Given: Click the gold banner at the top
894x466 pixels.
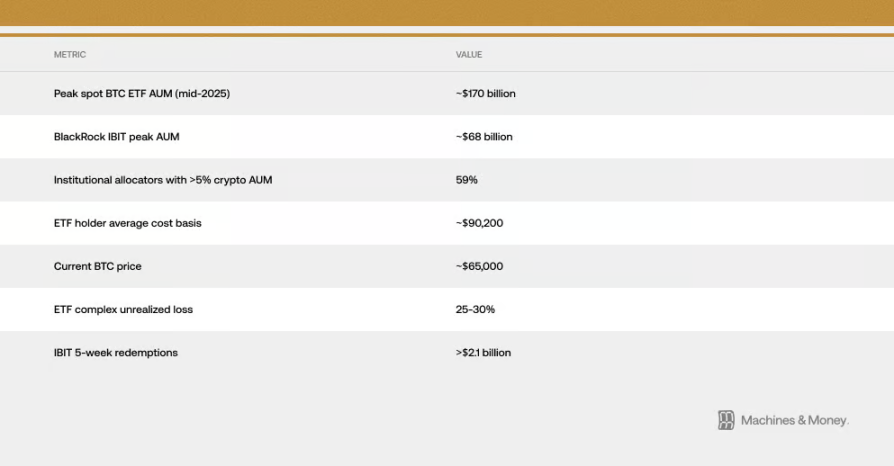Looking at the screenshot, I should tap(447, 12).
